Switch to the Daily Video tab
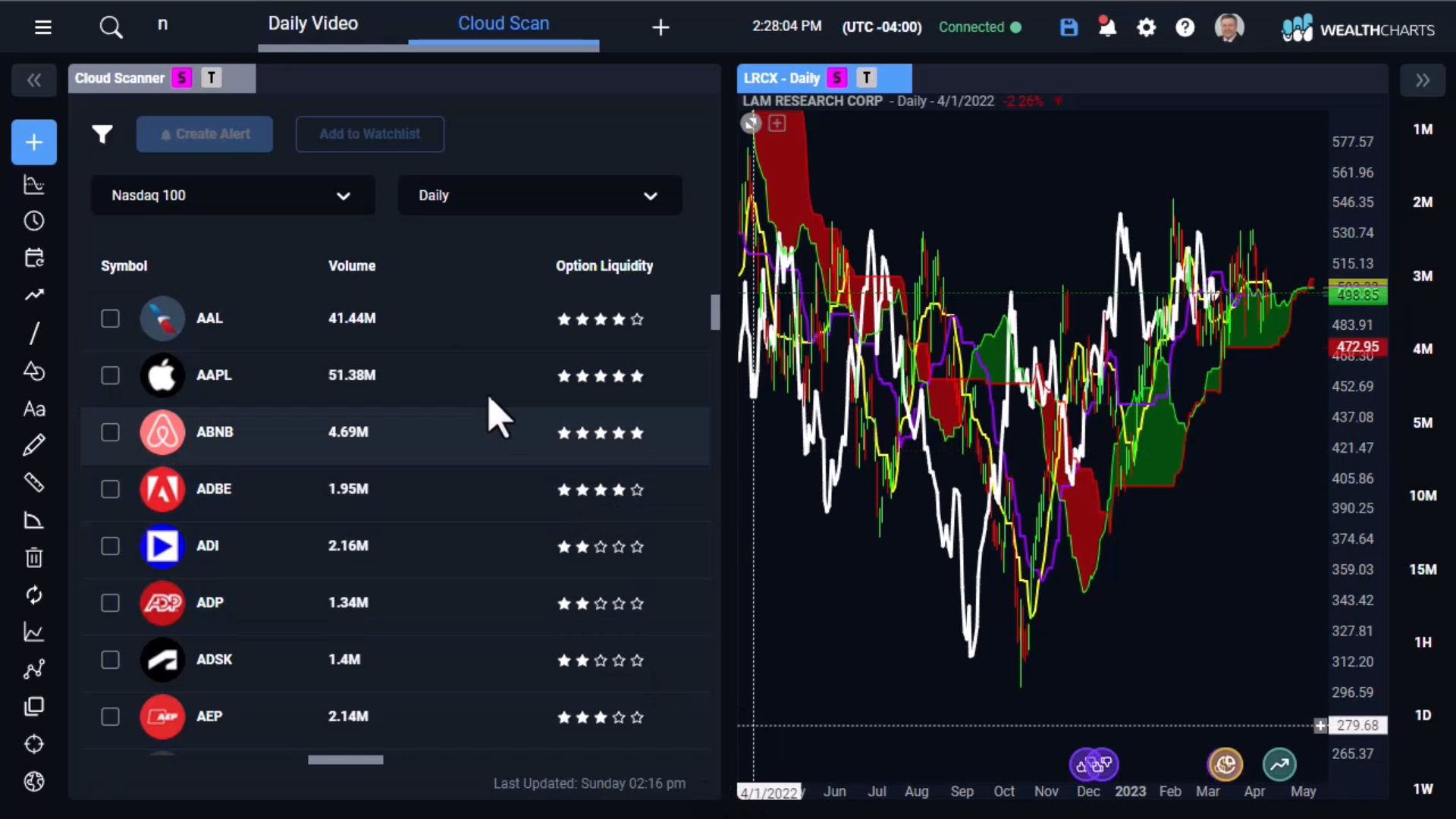The height and width of the screenshot is (819, 1456). [x=312, y=24]
